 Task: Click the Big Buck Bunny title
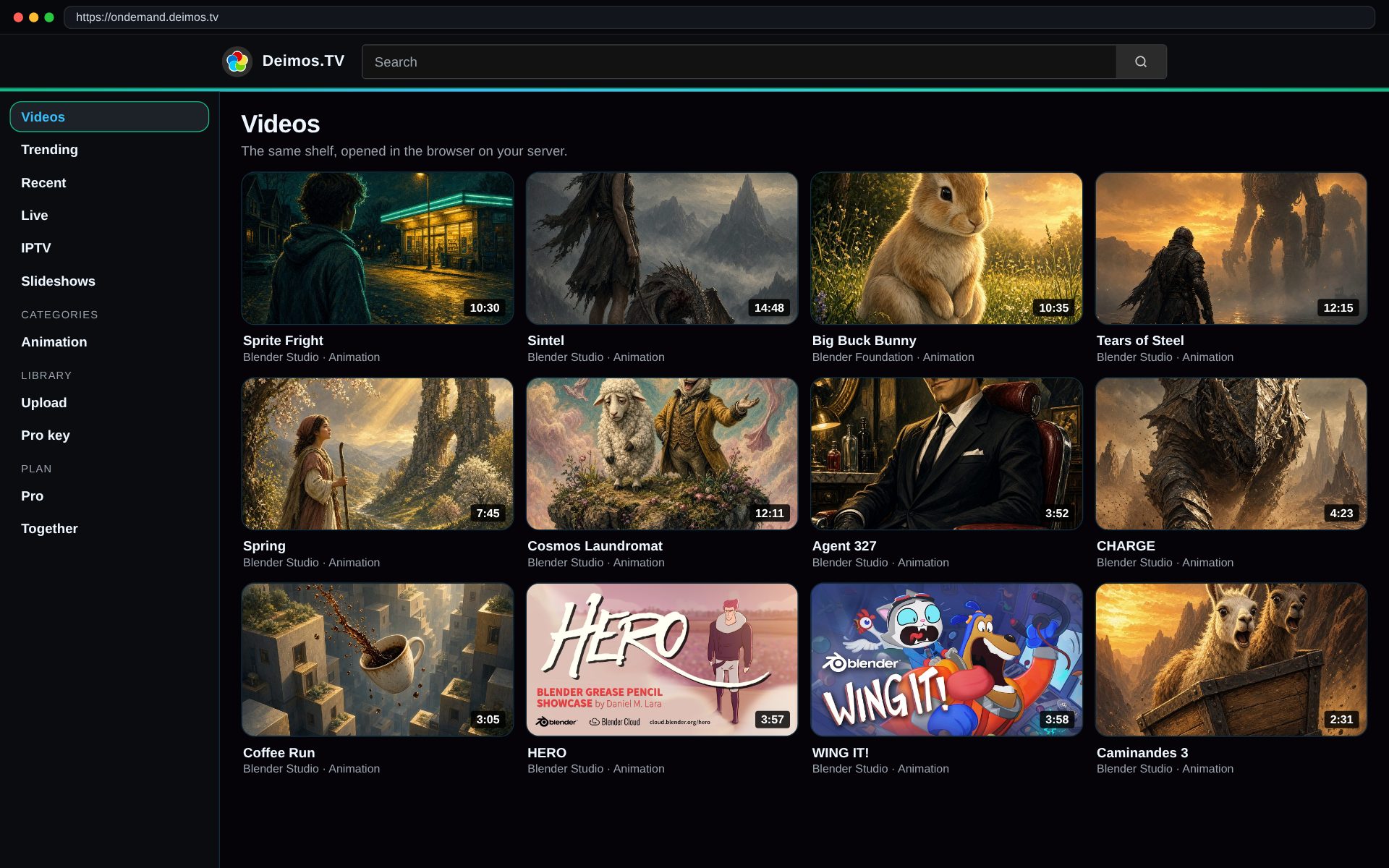click(x=864, y=340)
